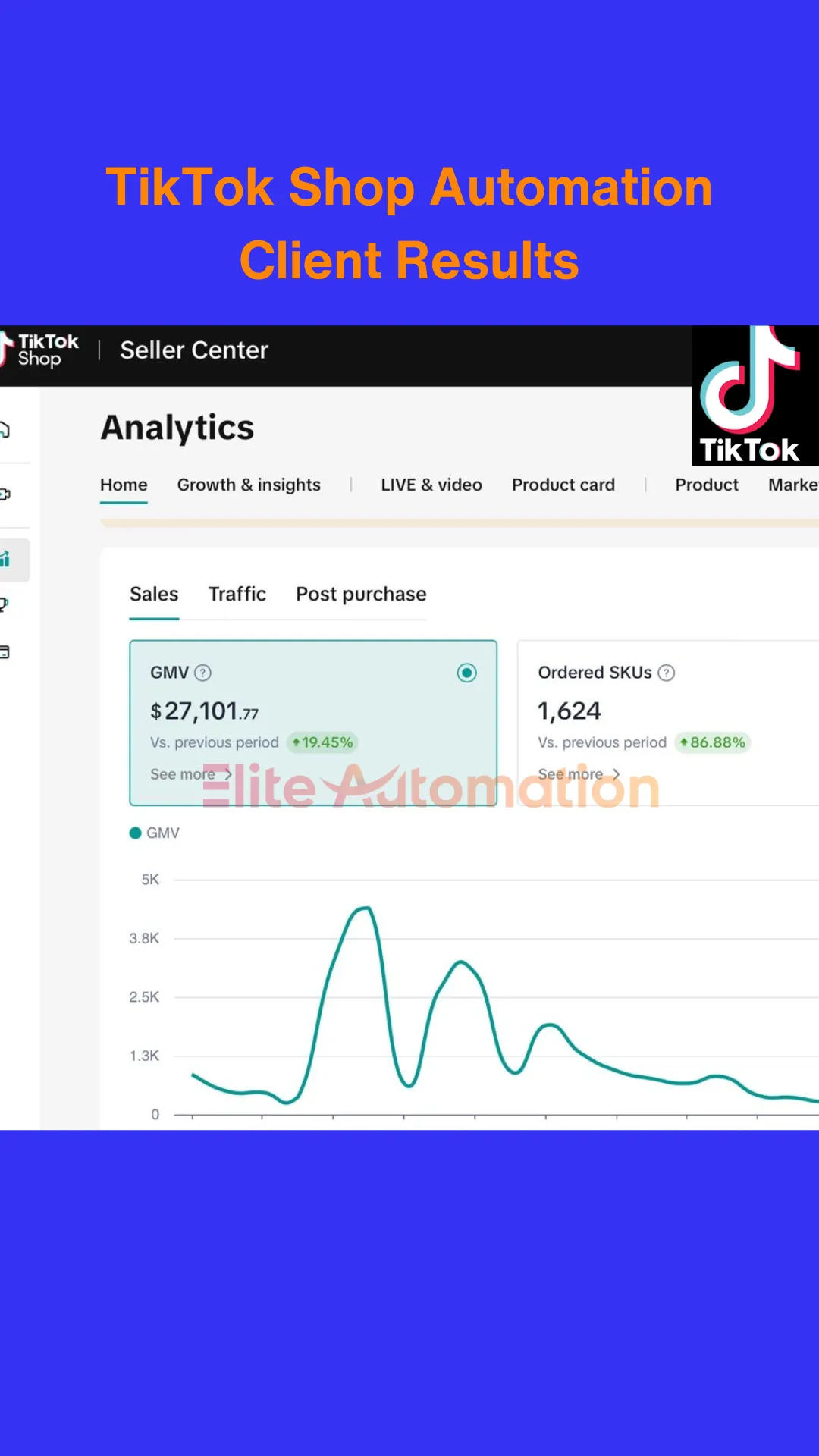Select the Sales sub-tab
The height and width of the screenshot is (1456, 819).
154,594
